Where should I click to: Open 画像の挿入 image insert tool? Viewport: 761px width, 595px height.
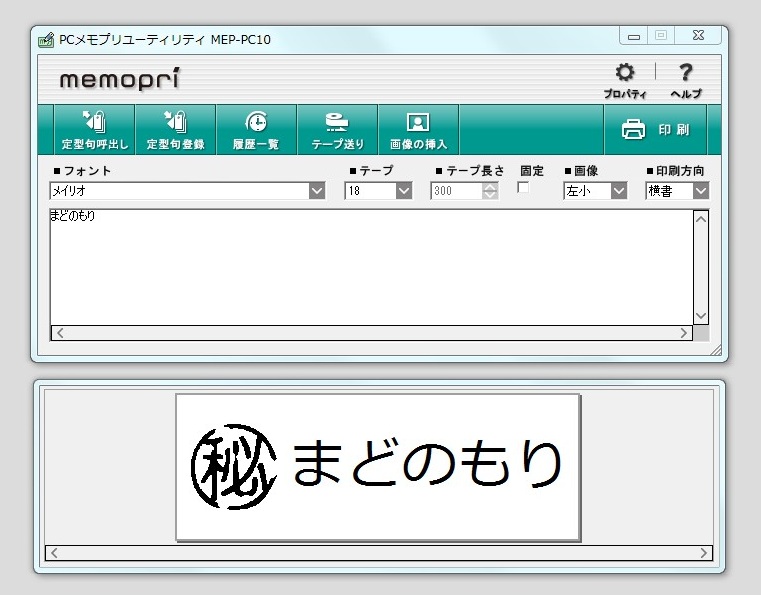[x=418, y=130]
